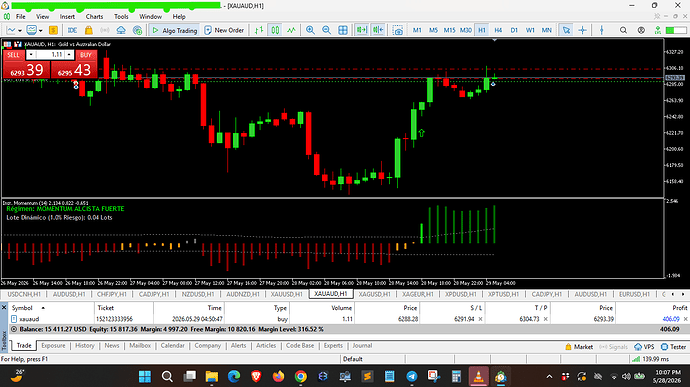Open Google Chrome from the taskbar
Screen dimensions: 690x387
pyautogui.click(x=301, y=376)
